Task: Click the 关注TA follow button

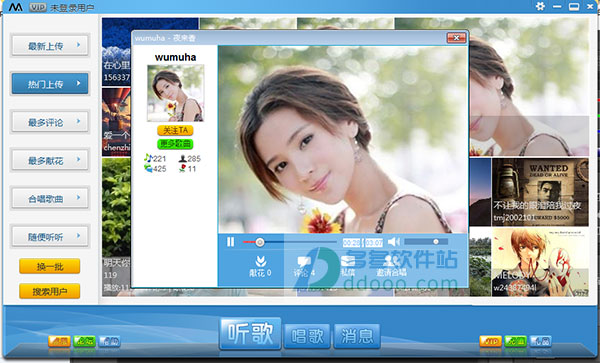Action: click(x=175, y=130)
